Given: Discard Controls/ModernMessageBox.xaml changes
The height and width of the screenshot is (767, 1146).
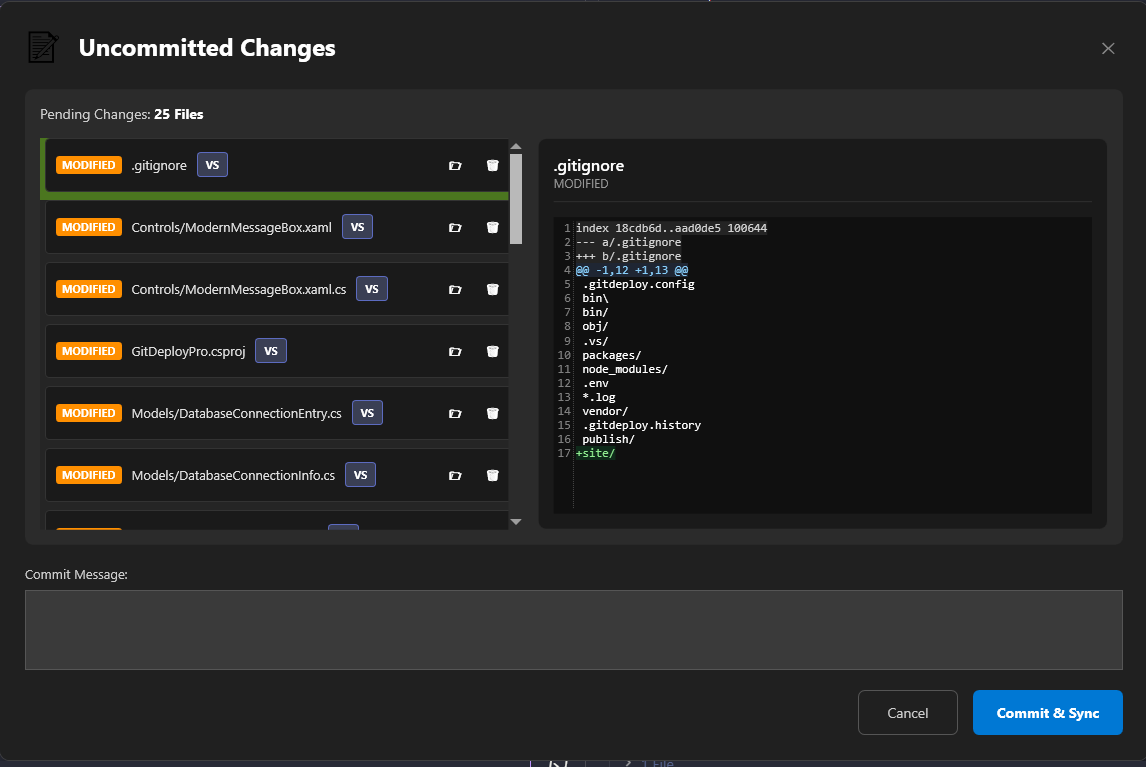Looking at the screenshot, I should (493, 227).
